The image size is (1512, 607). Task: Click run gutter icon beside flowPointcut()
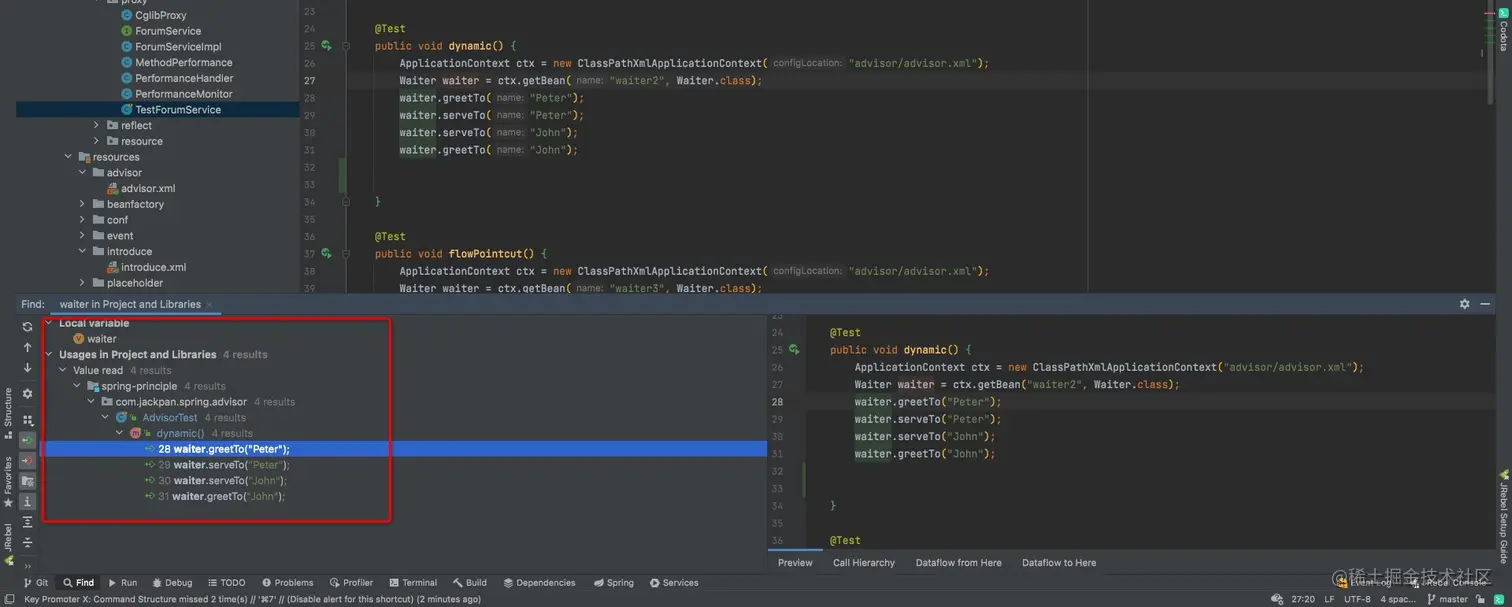click(326, 254)
